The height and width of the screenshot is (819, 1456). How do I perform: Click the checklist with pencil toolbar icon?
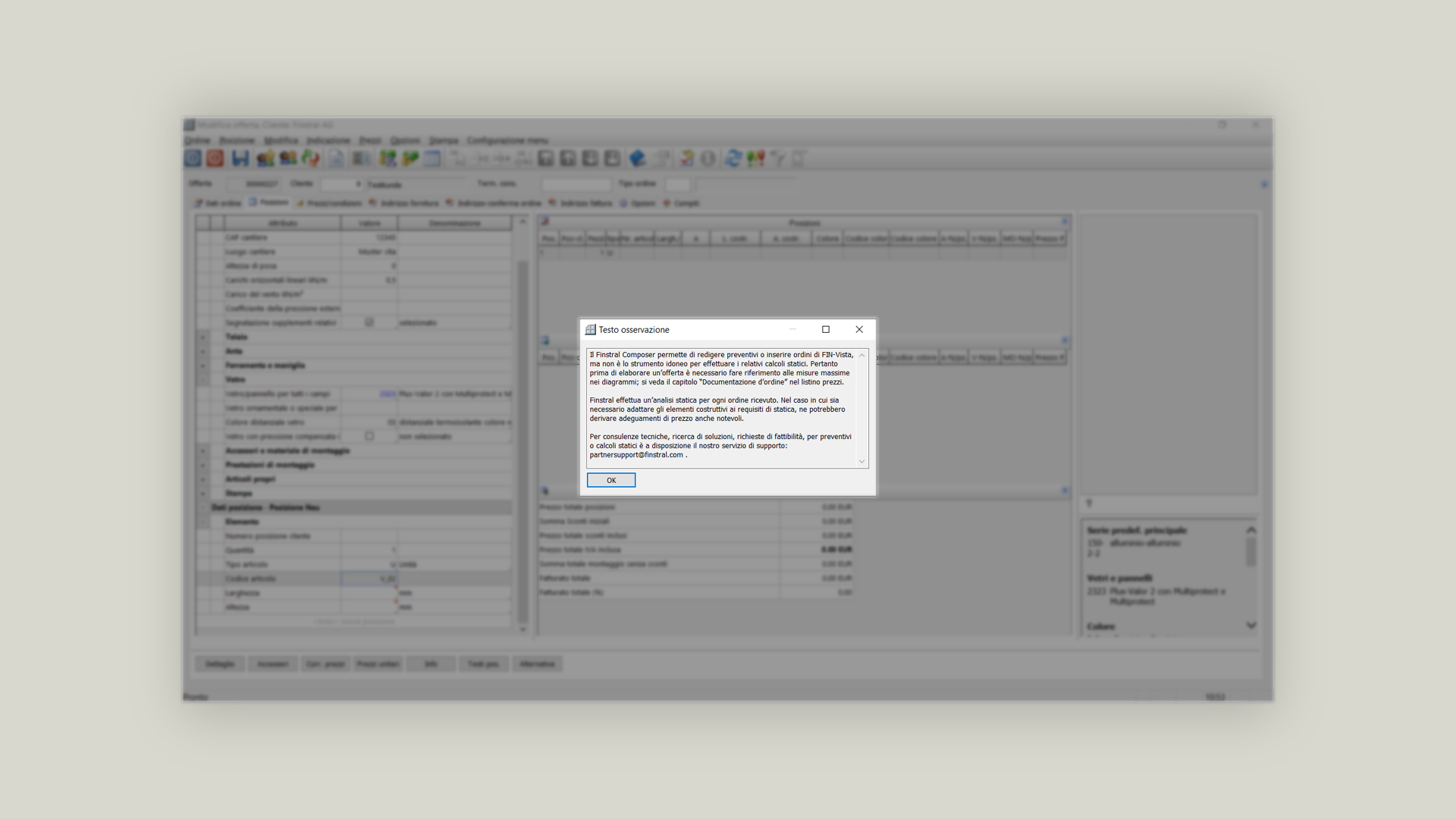[x=686, y=158]
